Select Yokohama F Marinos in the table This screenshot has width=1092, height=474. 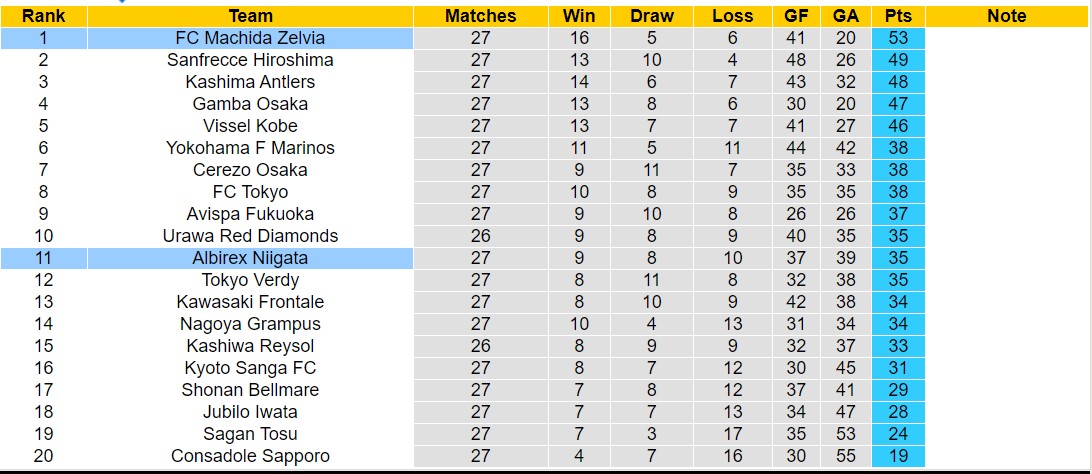coord(250,148)
